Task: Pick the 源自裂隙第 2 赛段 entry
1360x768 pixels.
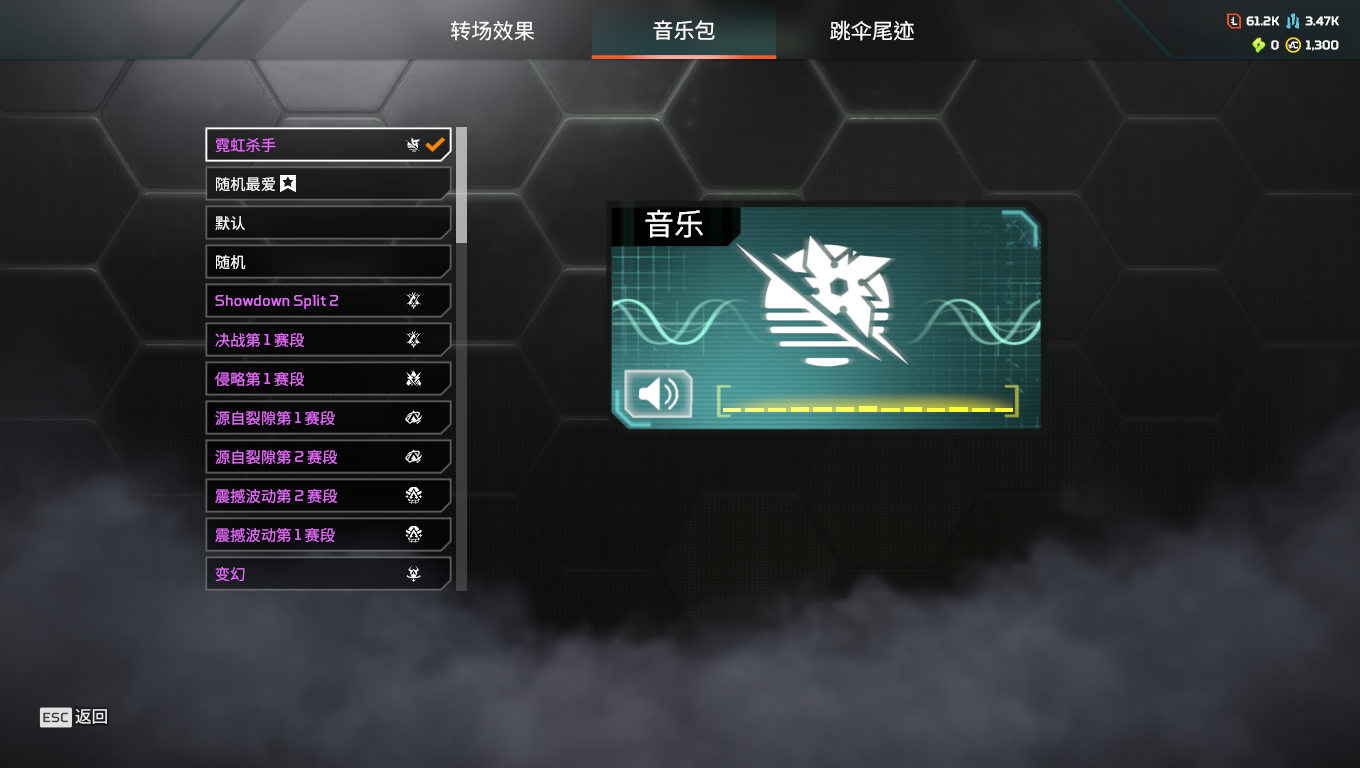Action: click(x=329, y=457)
